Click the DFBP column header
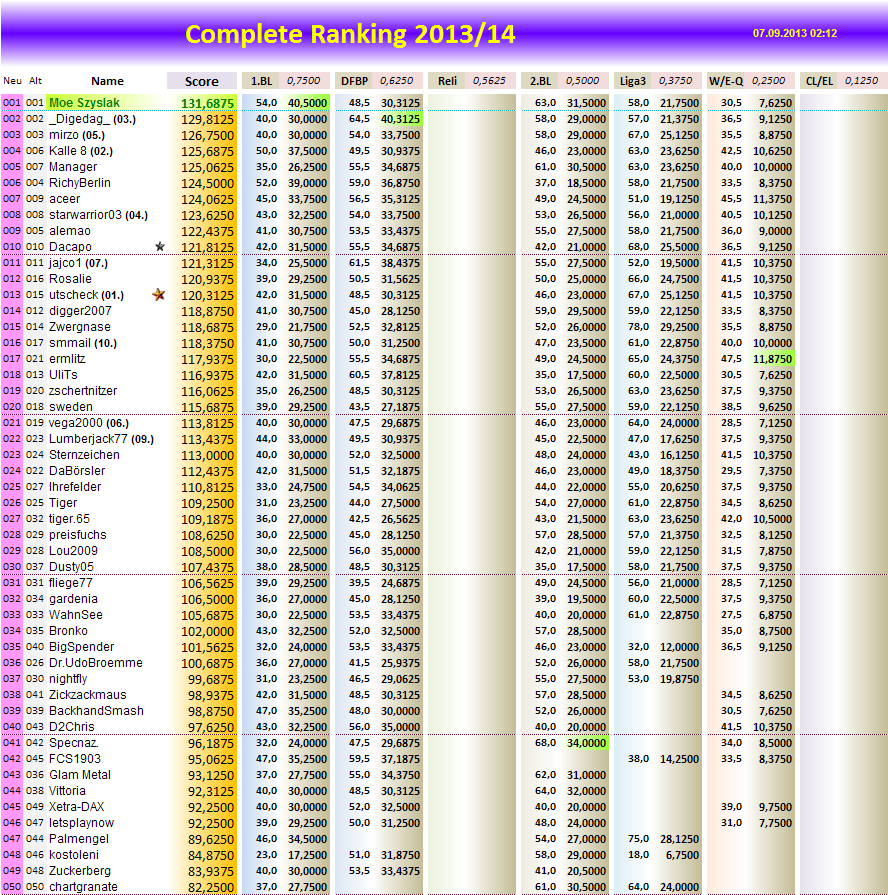Viewport: 888px width, 895px height. 353,81
